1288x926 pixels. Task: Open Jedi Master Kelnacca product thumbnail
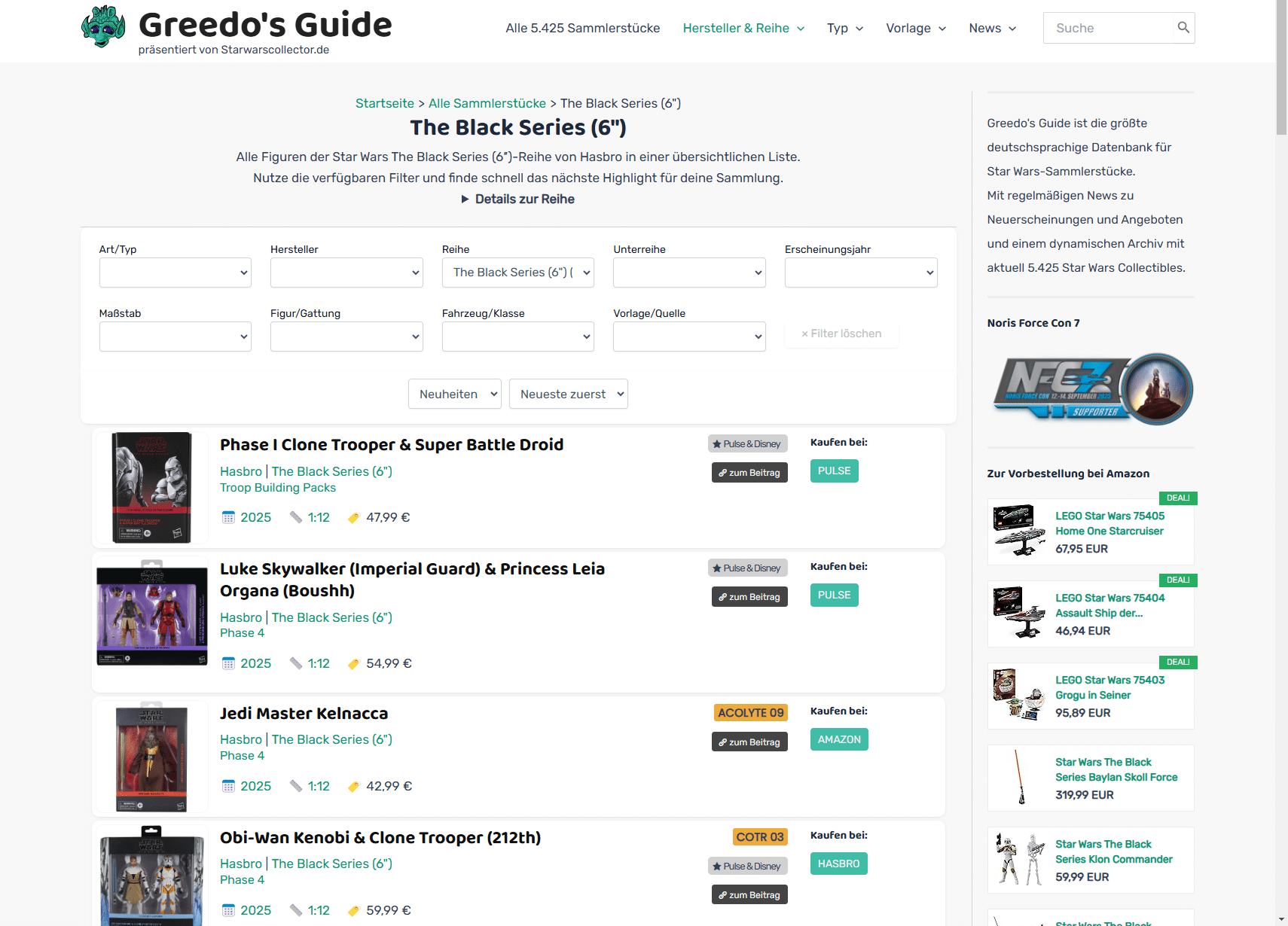152,757
